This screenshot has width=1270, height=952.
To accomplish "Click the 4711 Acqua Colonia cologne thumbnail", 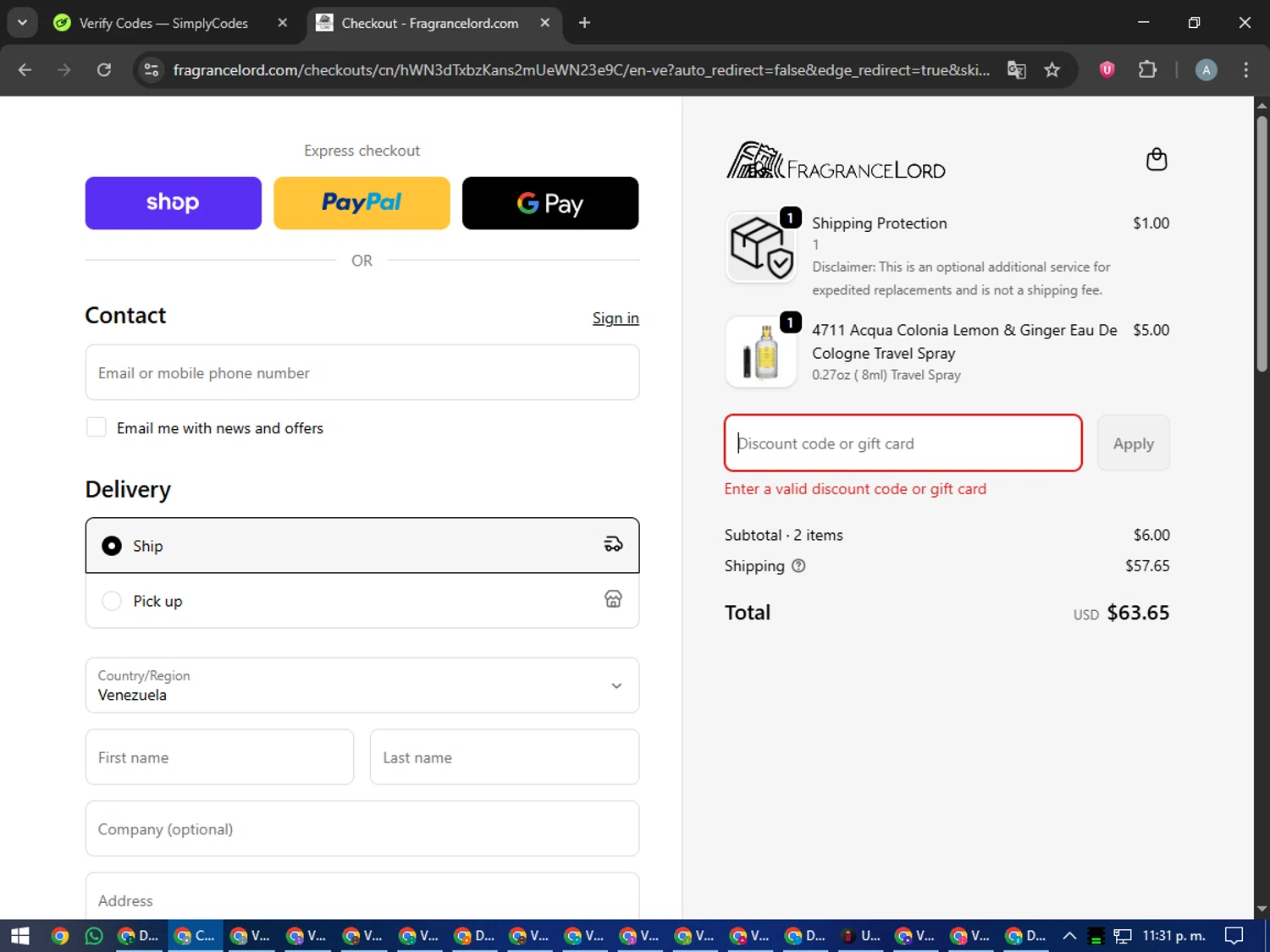I will coord(761,352).
